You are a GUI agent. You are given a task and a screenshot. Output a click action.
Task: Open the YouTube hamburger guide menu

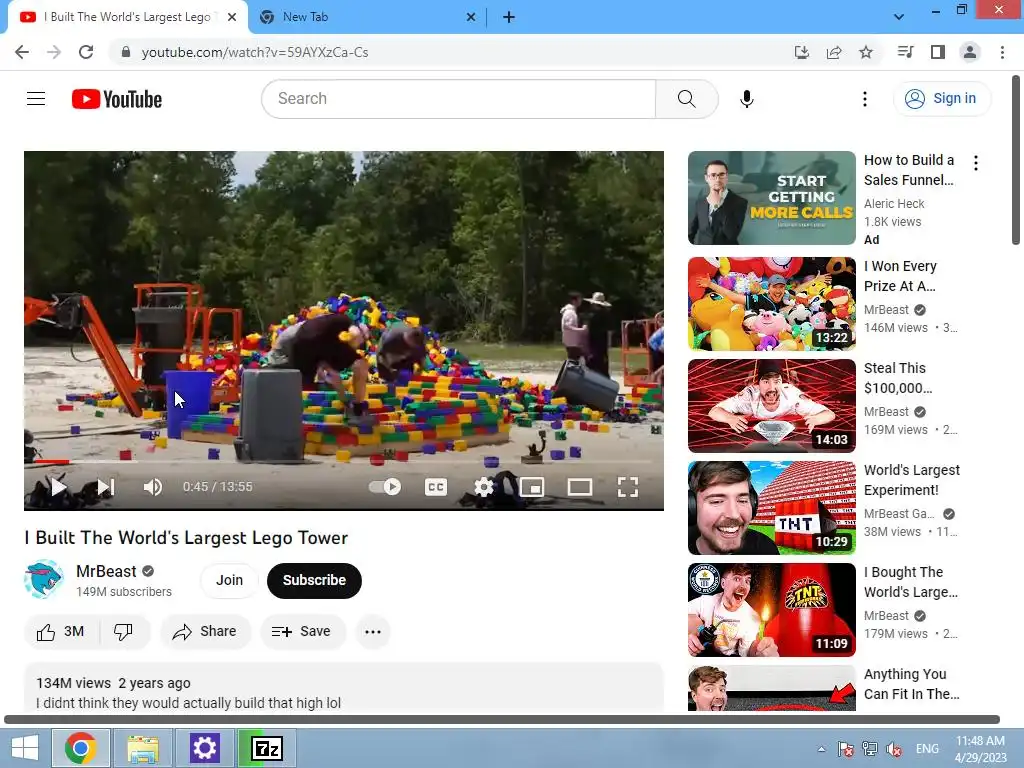36,99
